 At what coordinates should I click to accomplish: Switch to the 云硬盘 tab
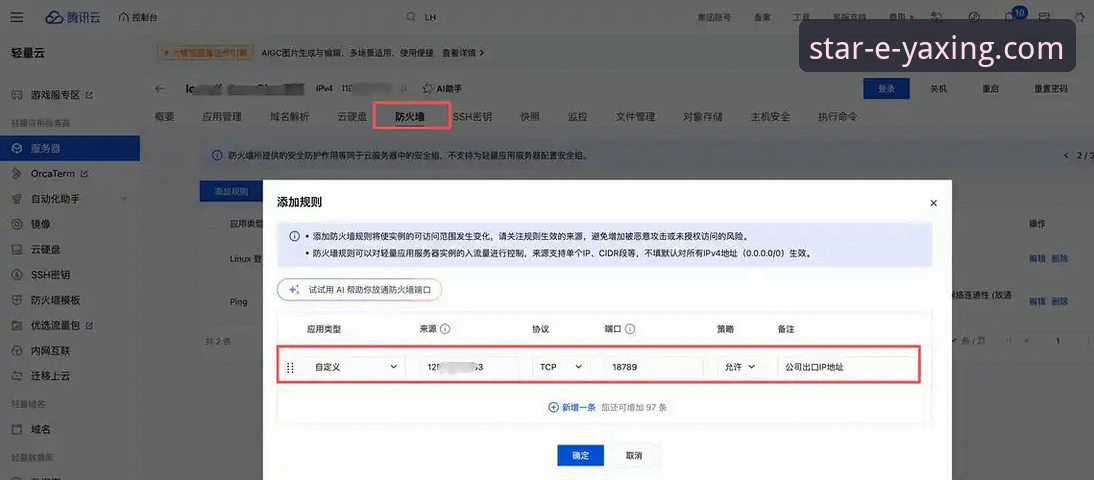(352, 117)
